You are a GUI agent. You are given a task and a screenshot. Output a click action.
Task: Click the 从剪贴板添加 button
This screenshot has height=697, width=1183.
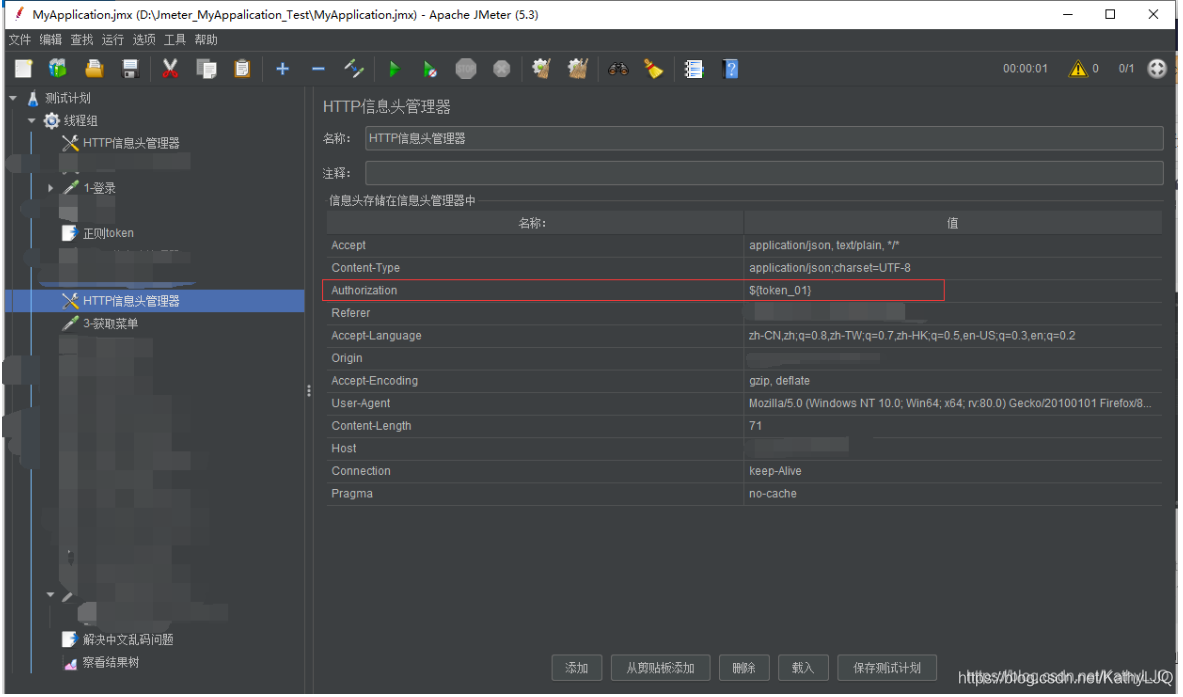(659, 668)
